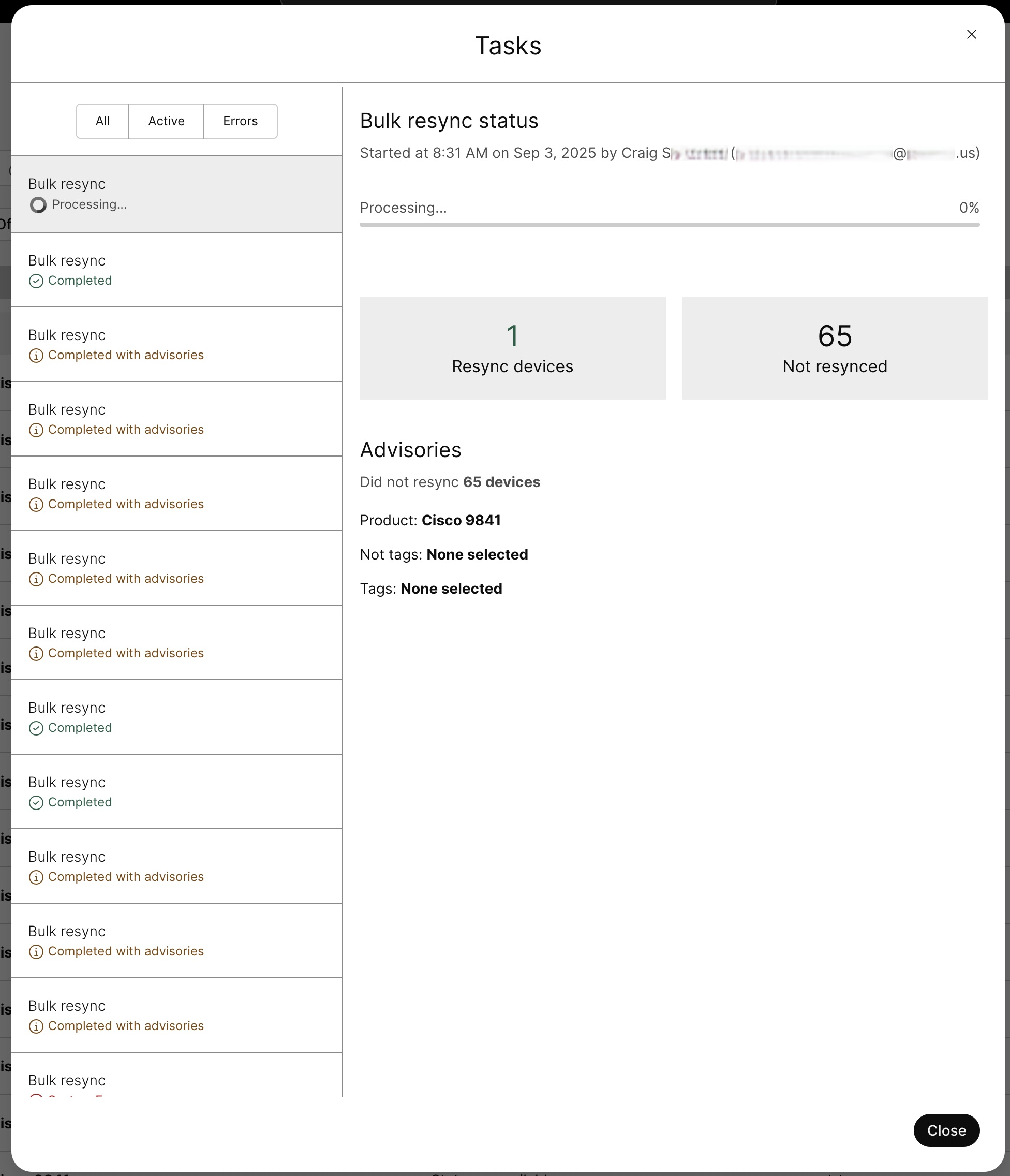Image resolution: width=1010 pixels, height=1176 pixels.
Task: Click green checkmark icon of second Bulk resync
Action: tap(36, 281)
